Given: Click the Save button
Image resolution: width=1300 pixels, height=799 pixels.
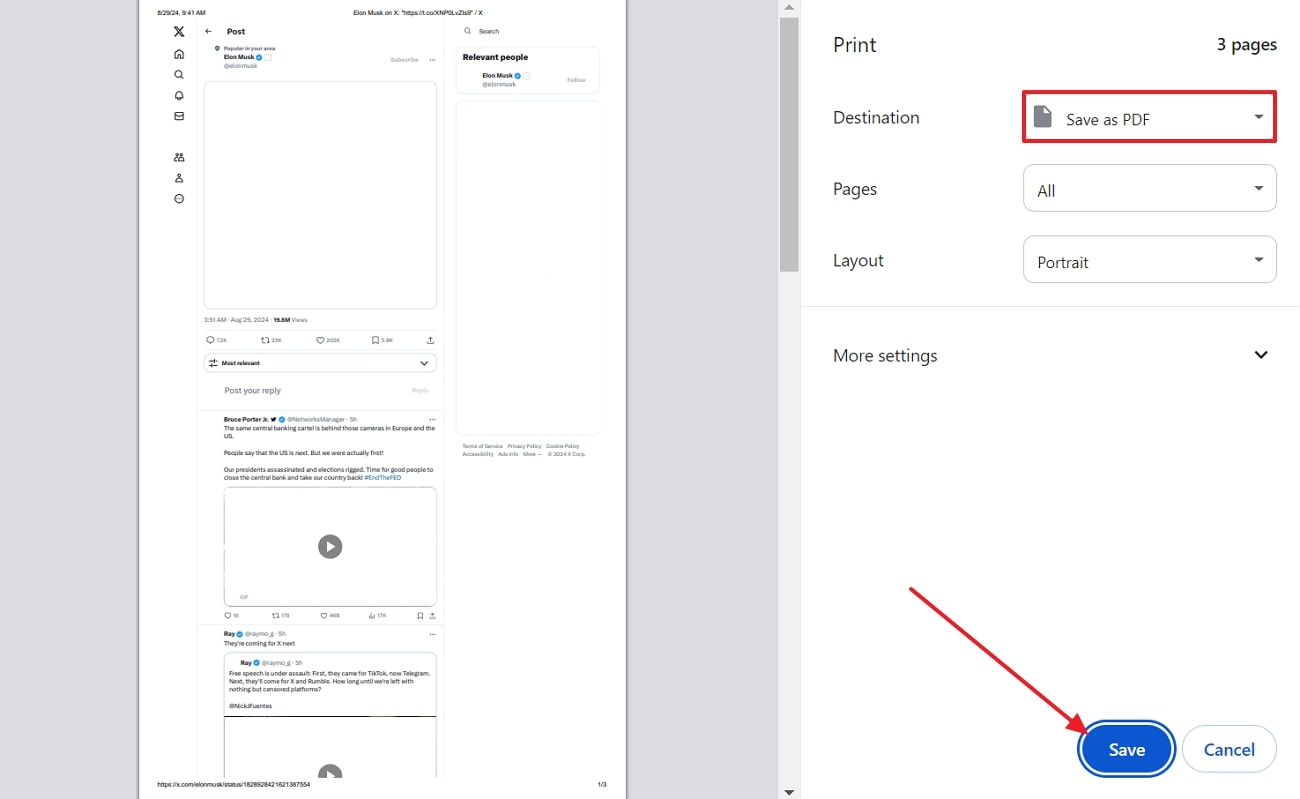Looking at the screenshot, I should [x=1126, y=749].
